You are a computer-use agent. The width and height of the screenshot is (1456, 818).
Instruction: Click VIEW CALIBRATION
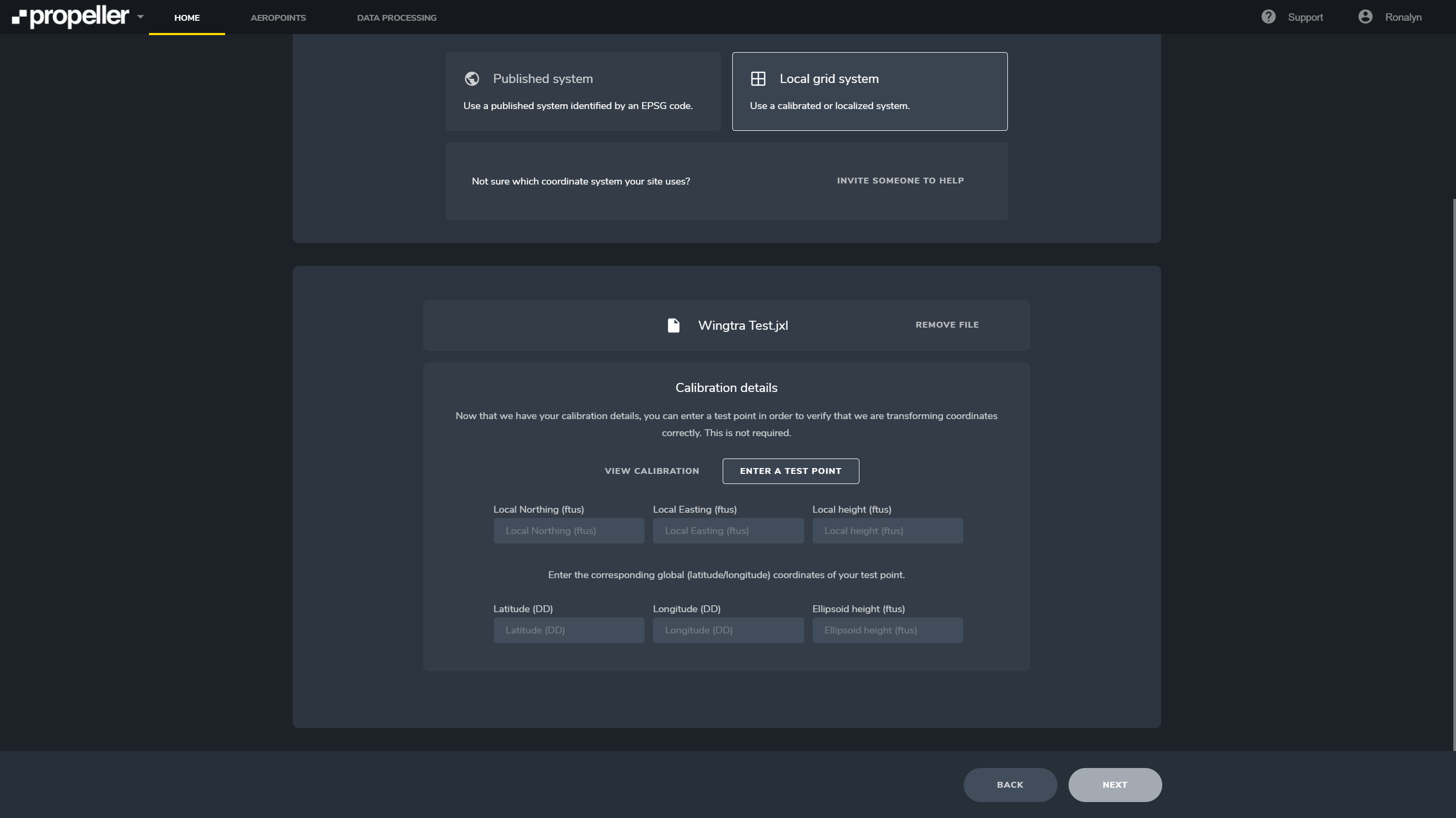pyautogui.click(x=652, y=471)
